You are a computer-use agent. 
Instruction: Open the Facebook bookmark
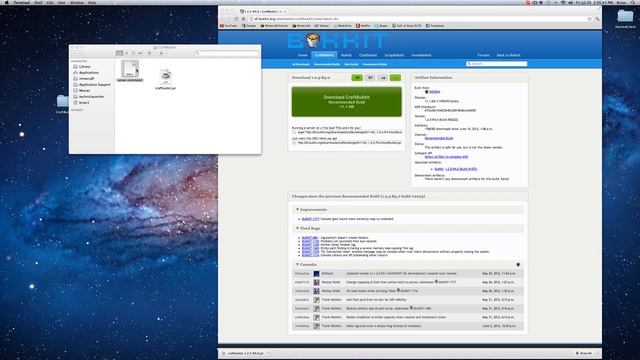pos(435,26)
